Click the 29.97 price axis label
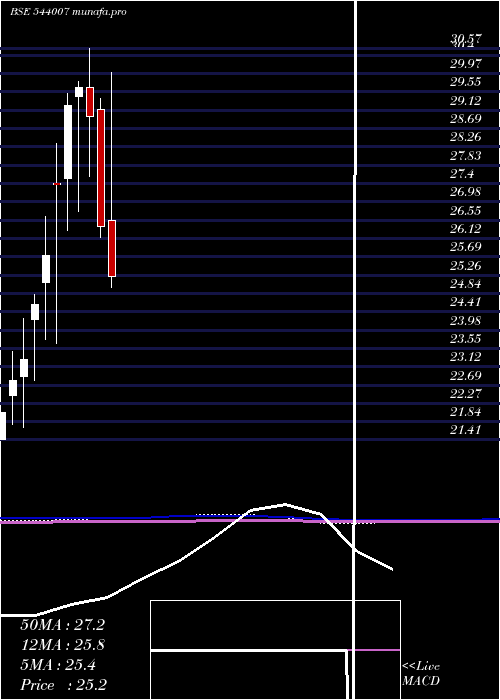 (466, 64)
